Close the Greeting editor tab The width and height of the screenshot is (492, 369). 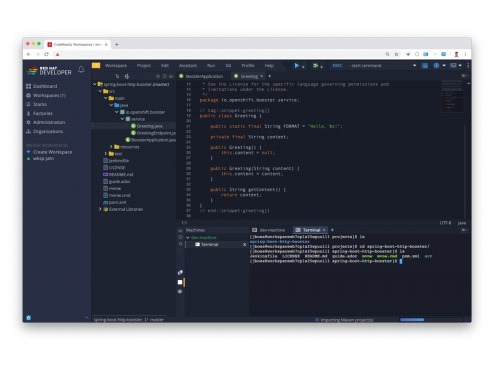(262, 76)
